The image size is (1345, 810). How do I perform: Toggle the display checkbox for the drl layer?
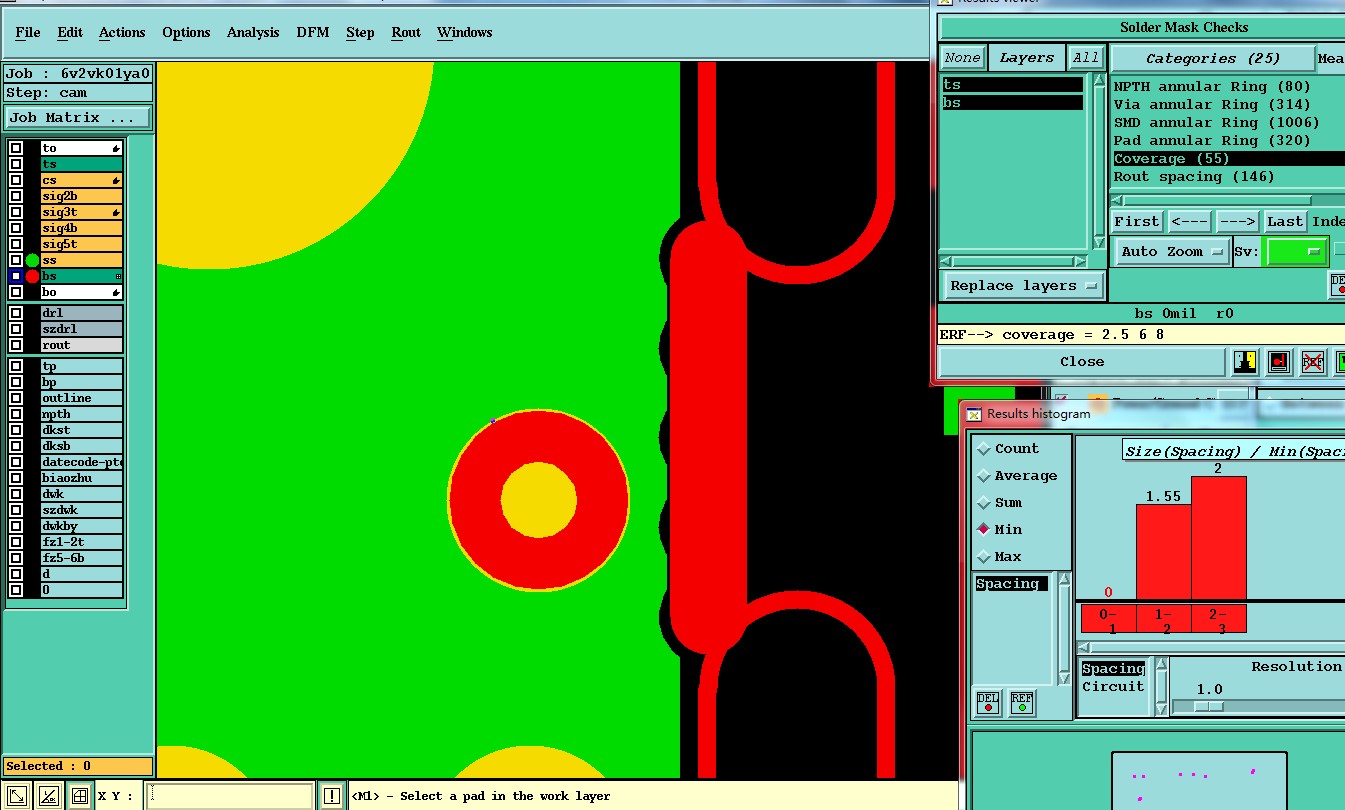[x=16, y=313]
